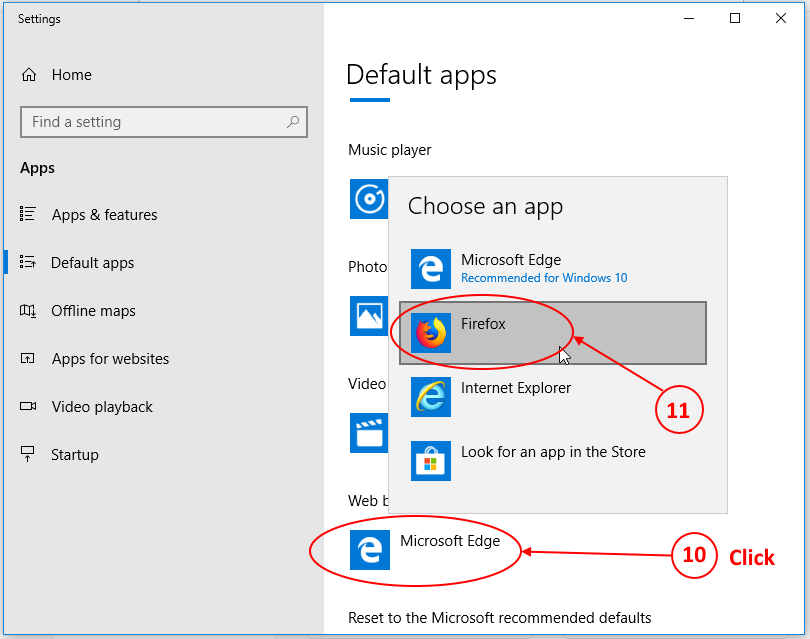Click the Default apps sidebar icon
810x639 pixels.
(x=27, y=262)
